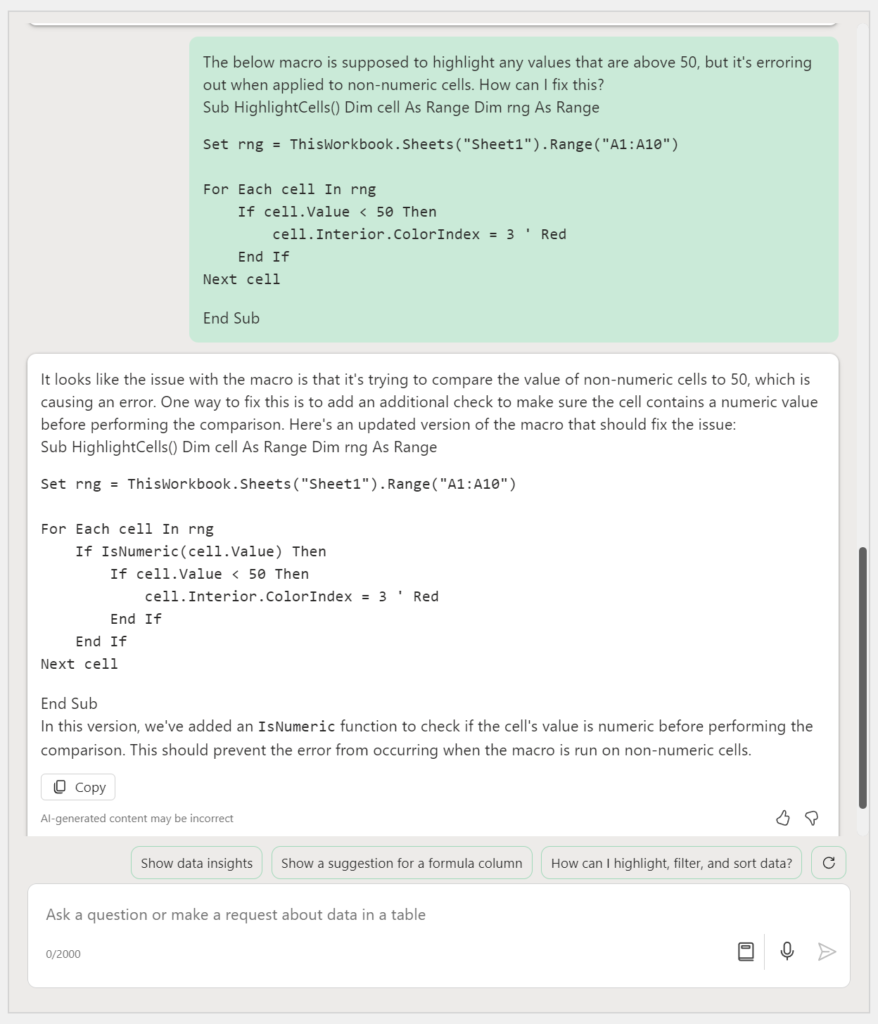Click the thumbs down feedback icon
The width and height of the screenshot is (878, 1024).
click(812, 818)
